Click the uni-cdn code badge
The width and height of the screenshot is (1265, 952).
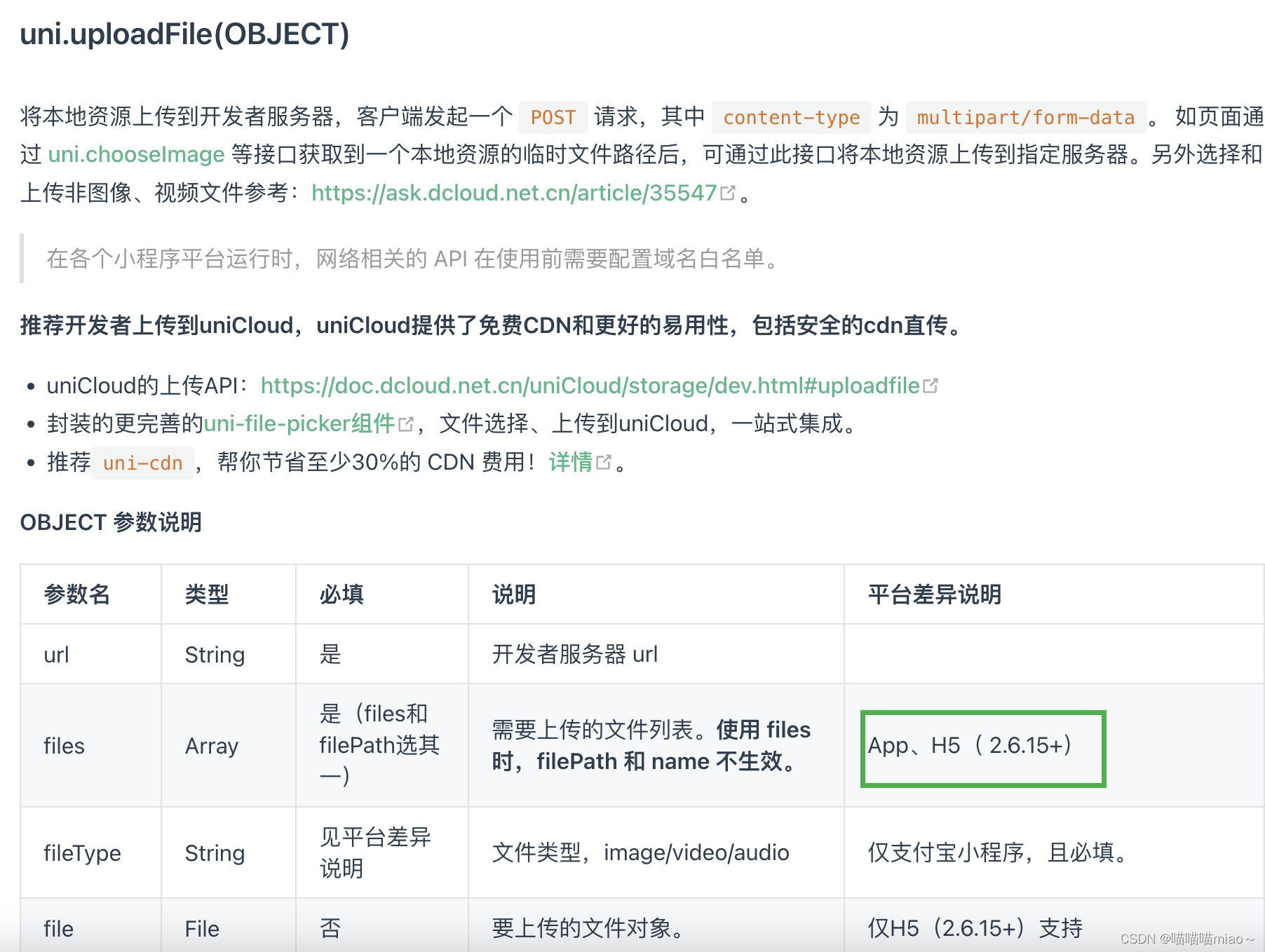click(x=142, y=463)
